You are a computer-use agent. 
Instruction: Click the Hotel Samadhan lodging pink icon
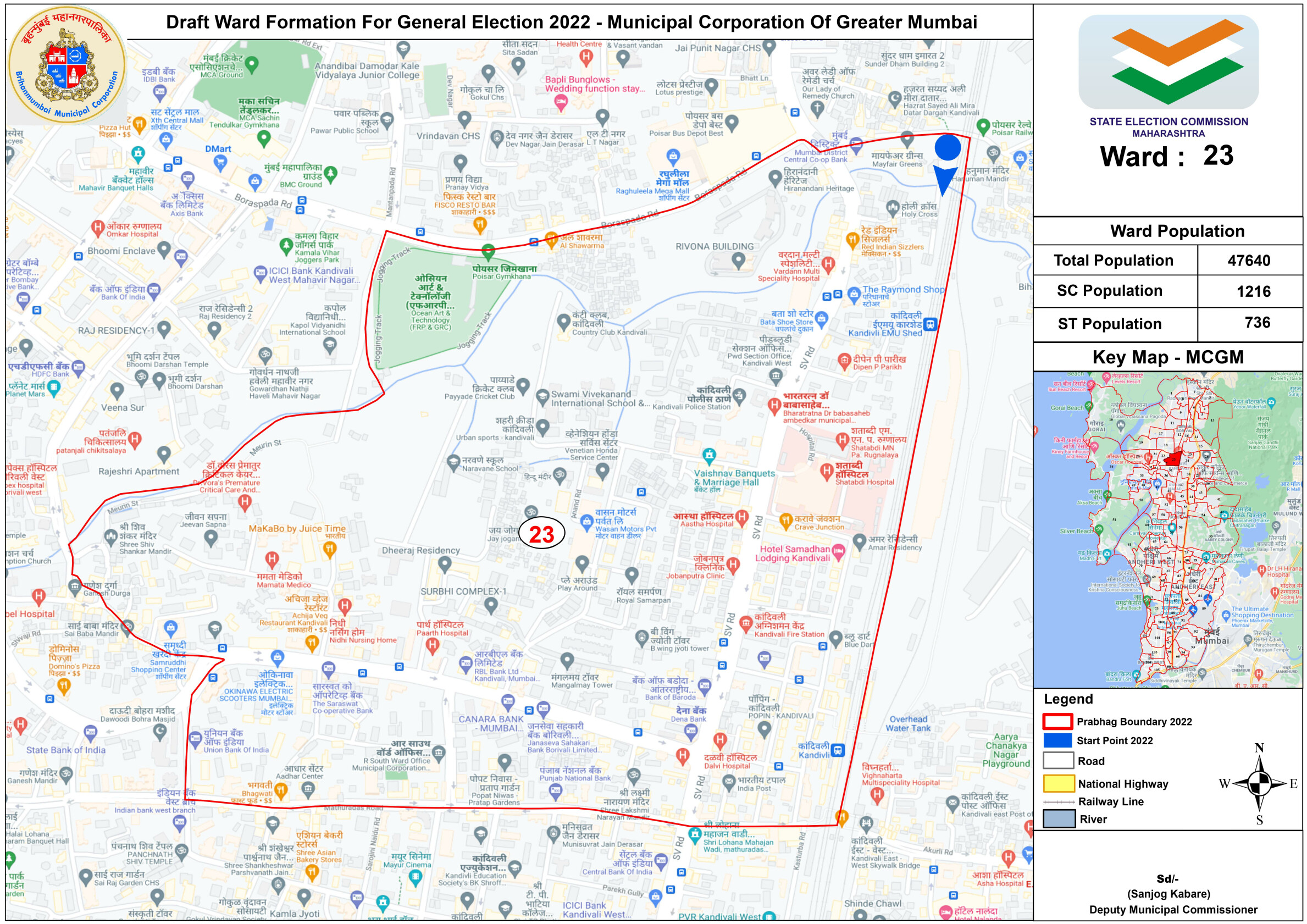[x=838, y=551]
